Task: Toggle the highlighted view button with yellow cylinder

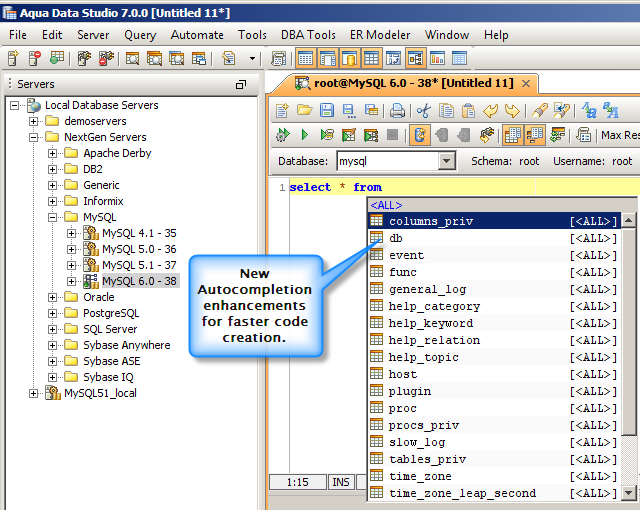Action: [349, 59]
